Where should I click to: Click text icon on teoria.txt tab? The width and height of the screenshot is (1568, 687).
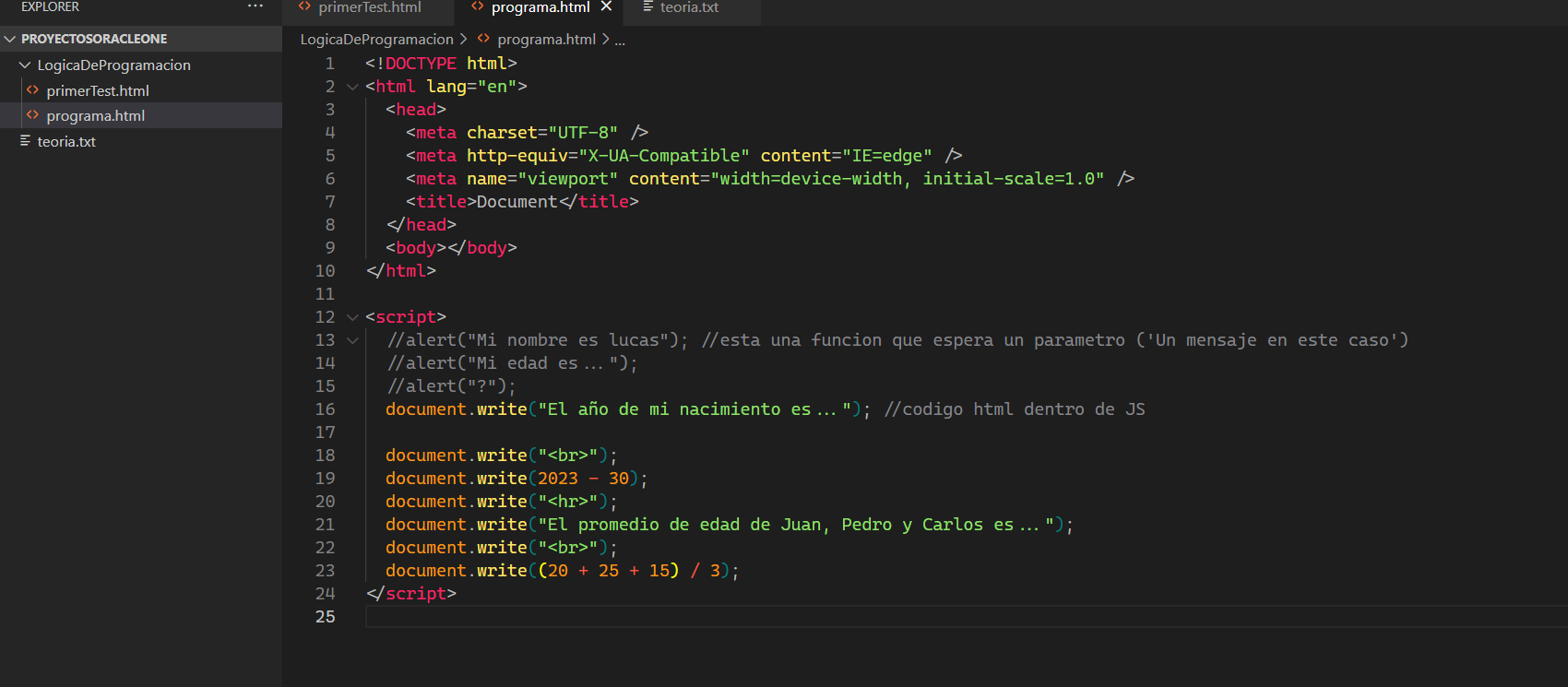coord(648,6)
